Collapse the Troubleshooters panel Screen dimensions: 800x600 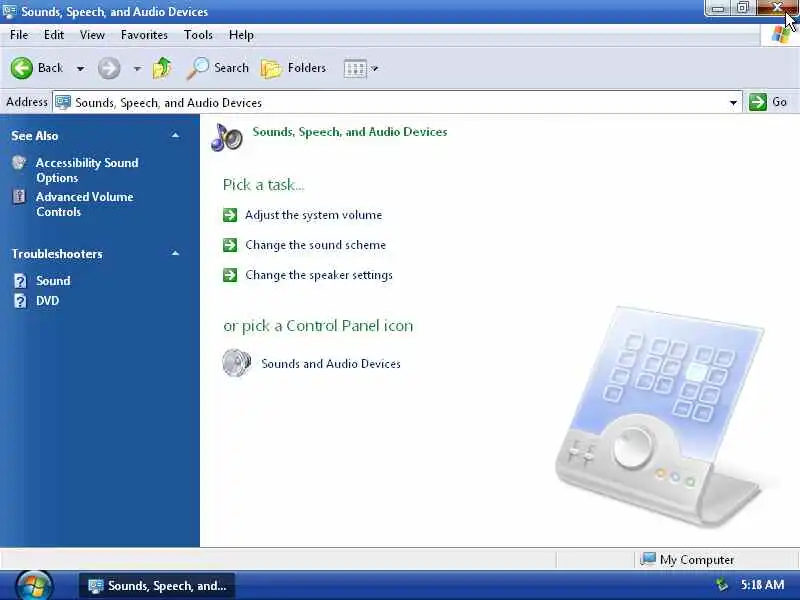[x=176, y=254]
